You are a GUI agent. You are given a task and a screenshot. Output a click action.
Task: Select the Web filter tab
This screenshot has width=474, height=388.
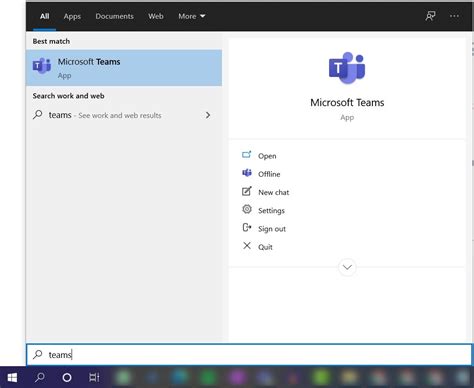(x=156, y=16)
